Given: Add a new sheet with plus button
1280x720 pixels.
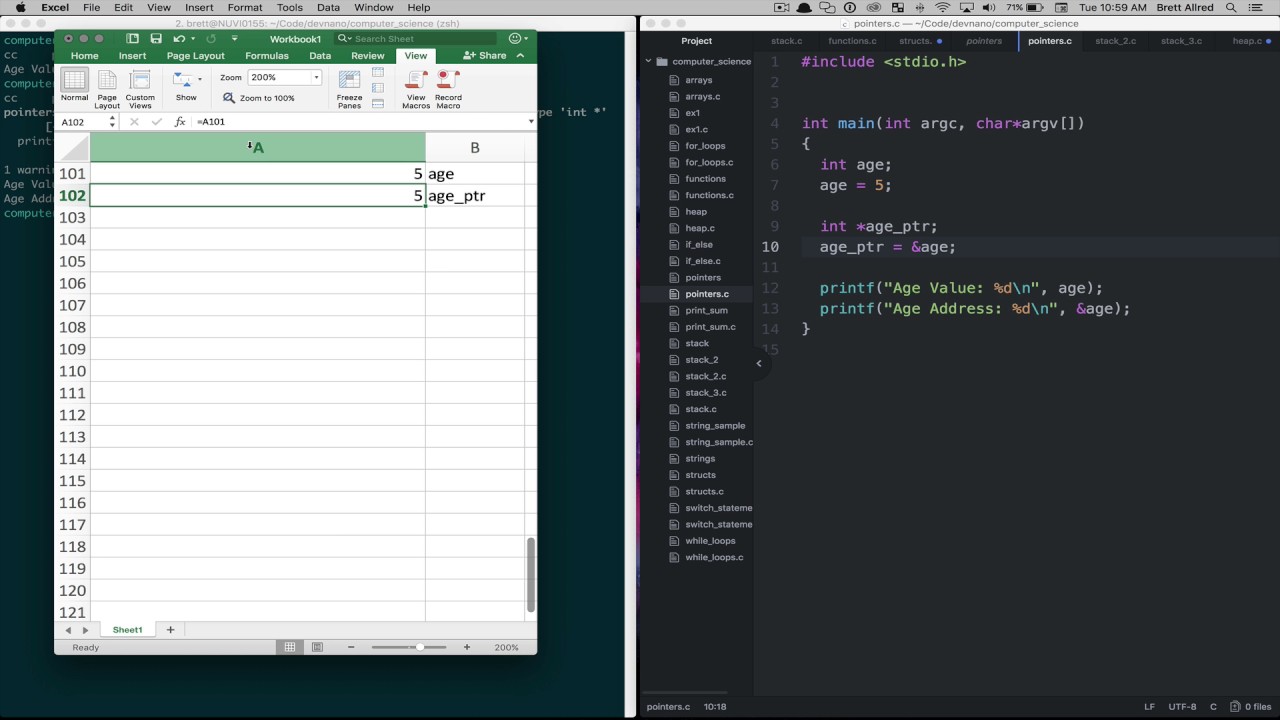Looking at the screenshot, I should pyautogui.click(x=170, y=630).
